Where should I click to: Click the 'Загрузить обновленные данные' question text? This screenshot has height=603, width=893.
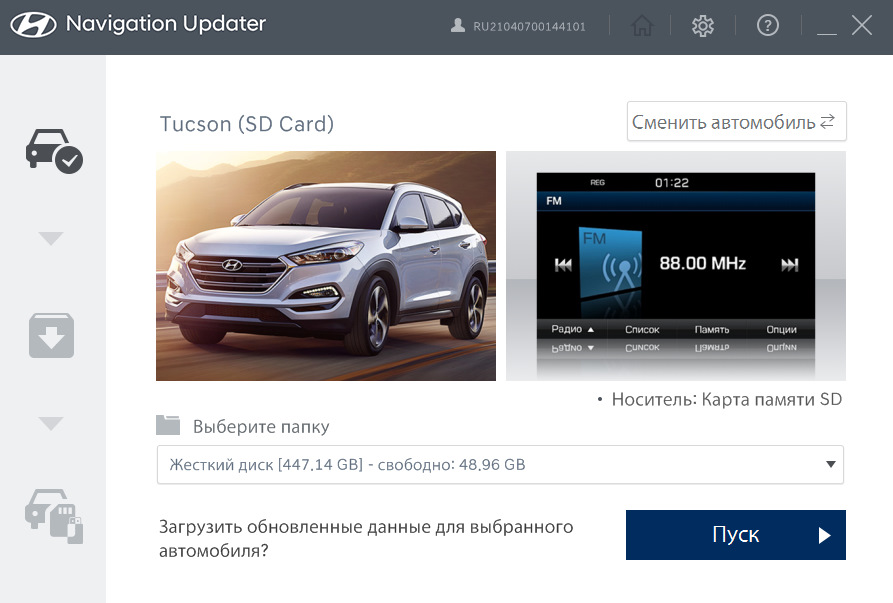pyautogui.click(x=366, y=539)
